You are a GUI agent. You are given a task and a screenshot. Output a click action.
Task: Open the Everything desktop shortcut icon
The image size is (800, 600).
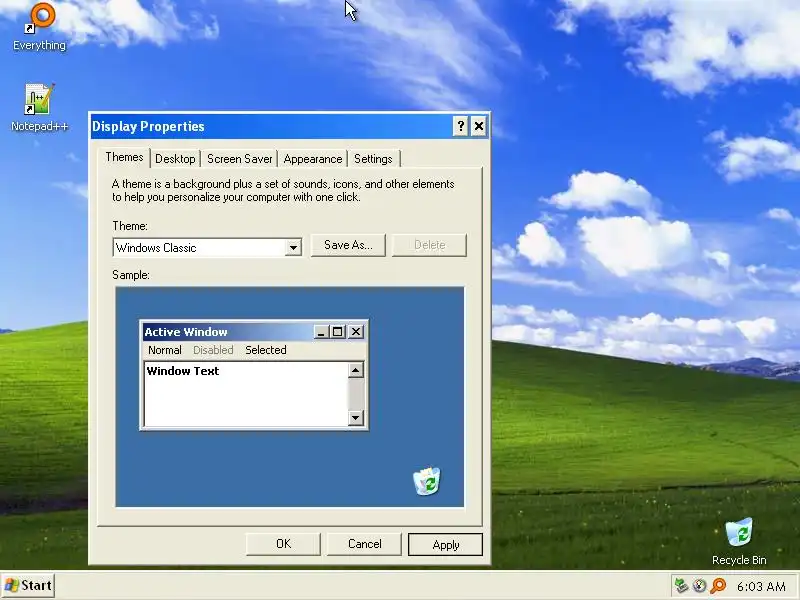click(x=40, y=27)
